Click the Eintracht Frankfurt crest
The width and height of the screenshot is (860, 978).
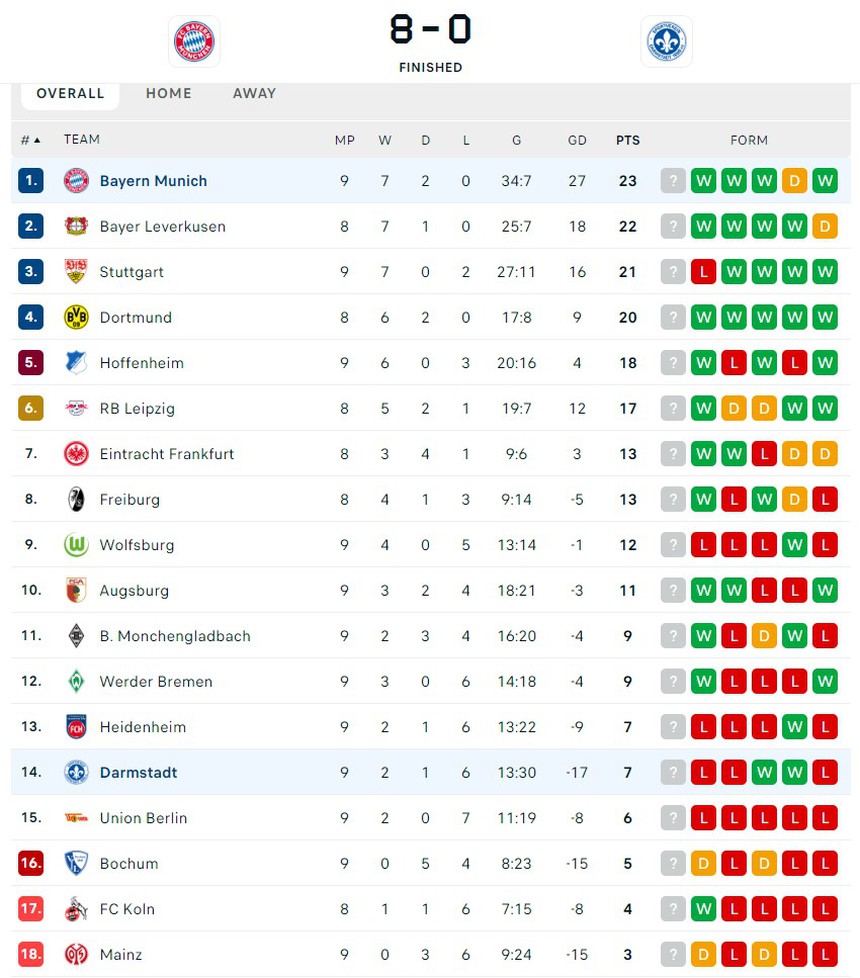click(76, 454)
